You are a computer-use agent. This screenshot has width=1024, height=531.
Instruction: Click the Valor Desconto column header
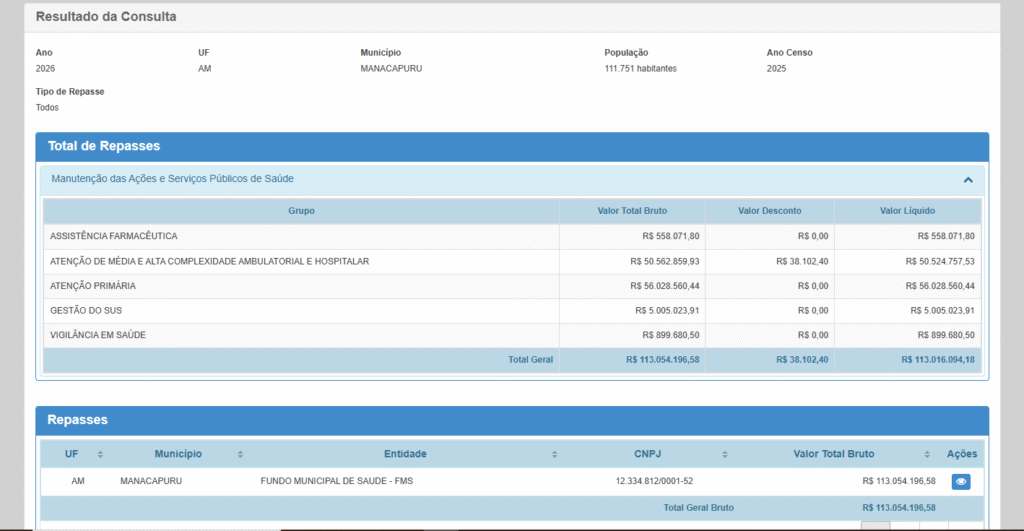(769, 211)
